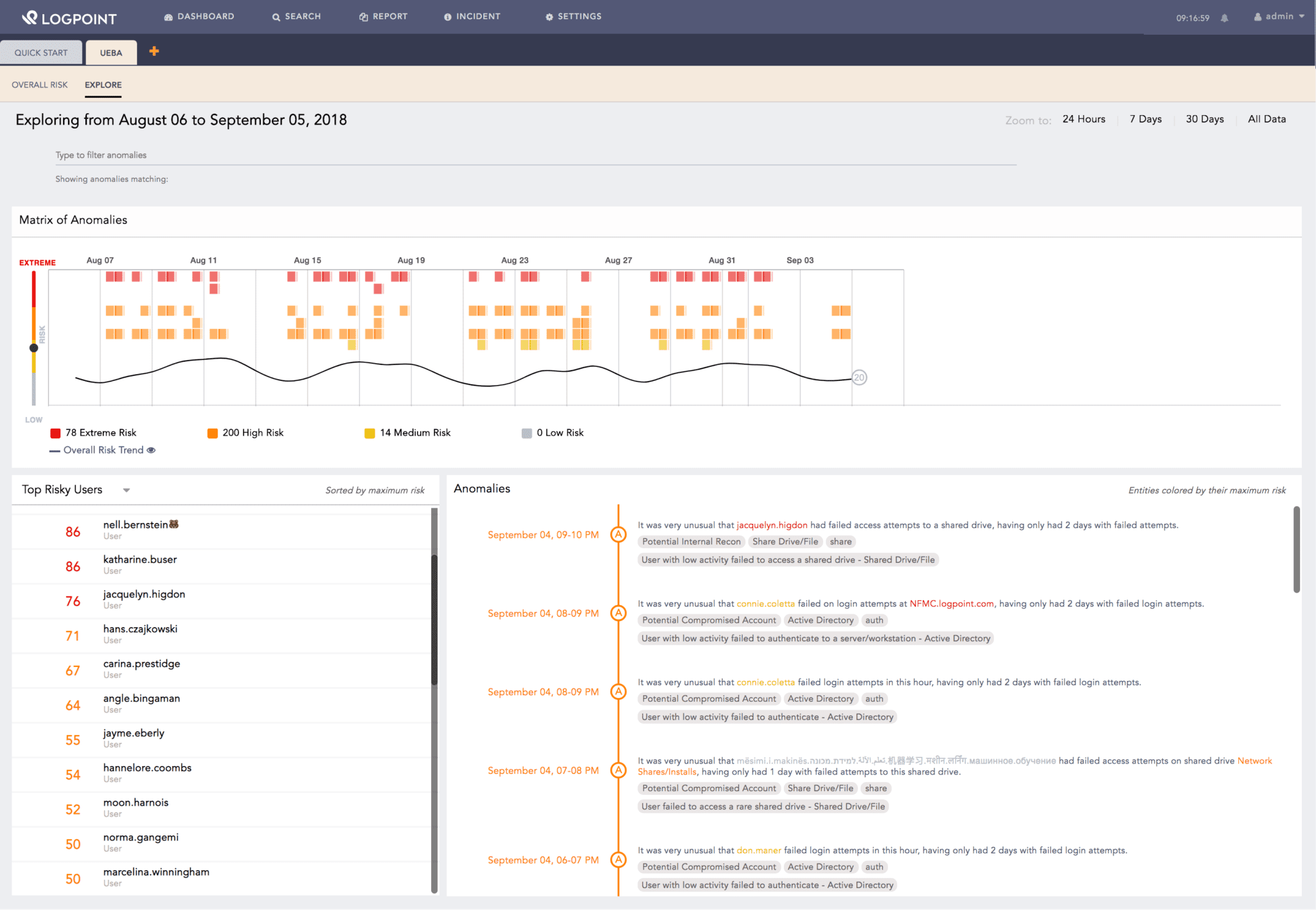Screen dimensions: 1316x910
Task: Zoom to 7 Days
Action: 1146,120
